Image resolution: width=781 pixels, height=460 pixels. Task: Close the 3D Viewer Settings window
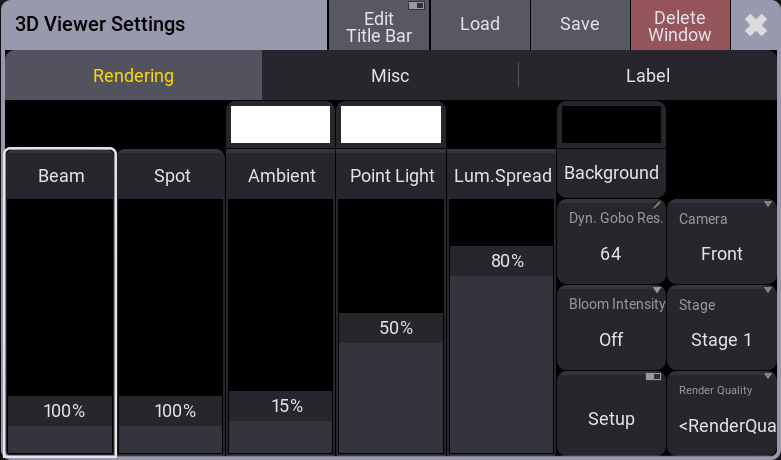(x=756, y=25)
